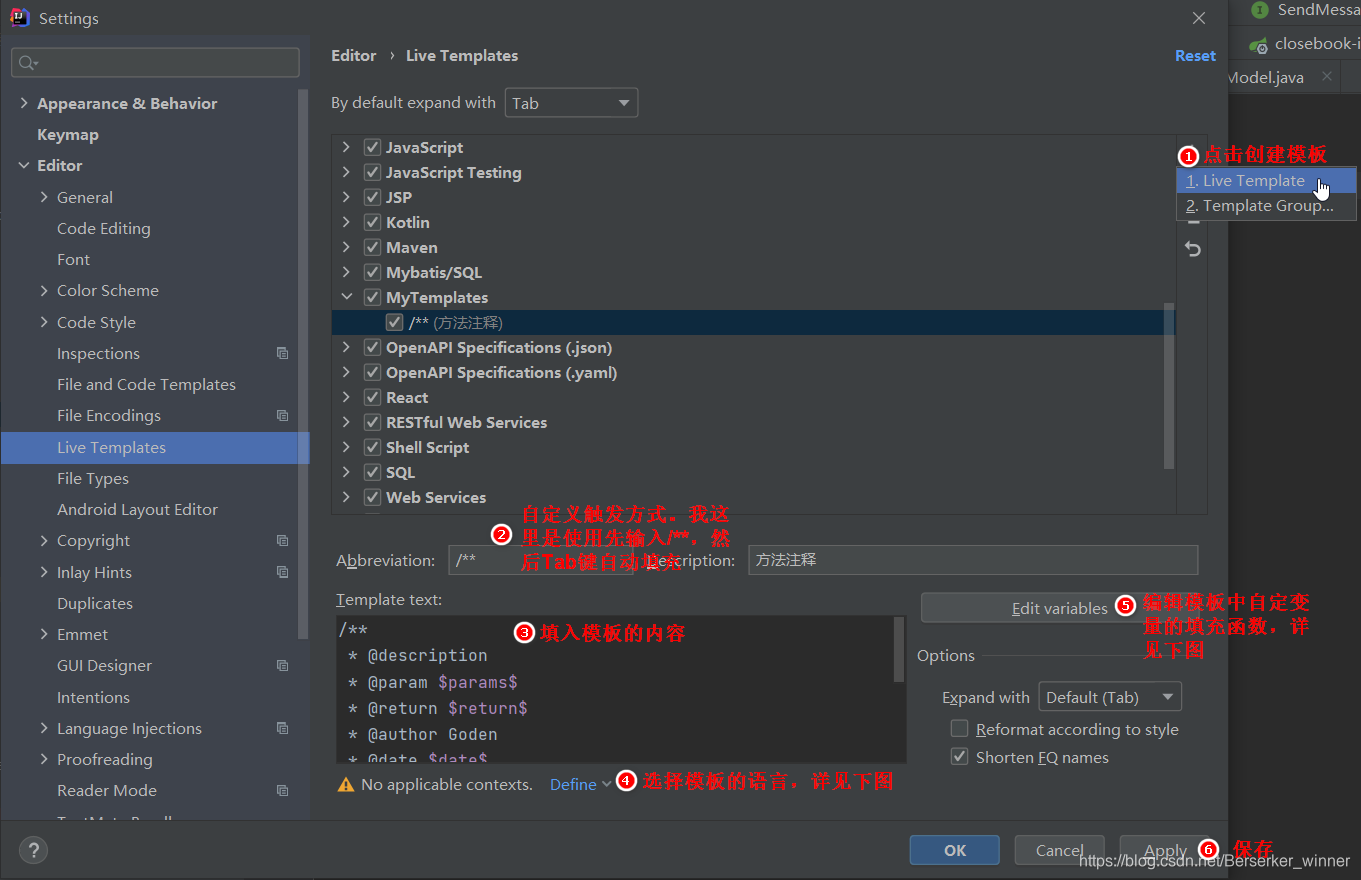
Task: Select the RESTful Web Services group row
Action: [x=753, y=422]
